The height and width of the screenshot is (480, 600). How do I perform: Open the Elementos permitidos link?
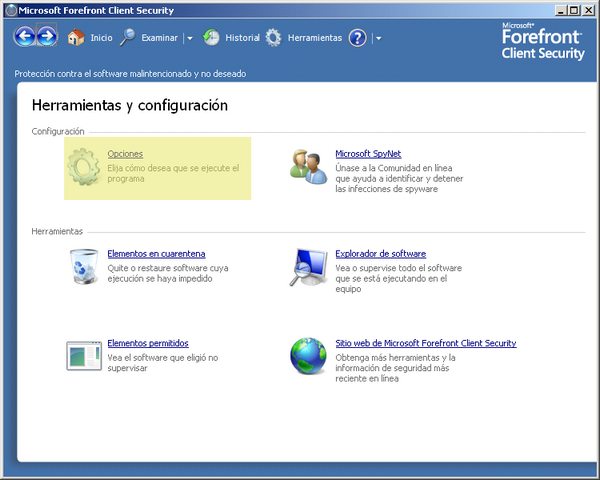[148, 343]
